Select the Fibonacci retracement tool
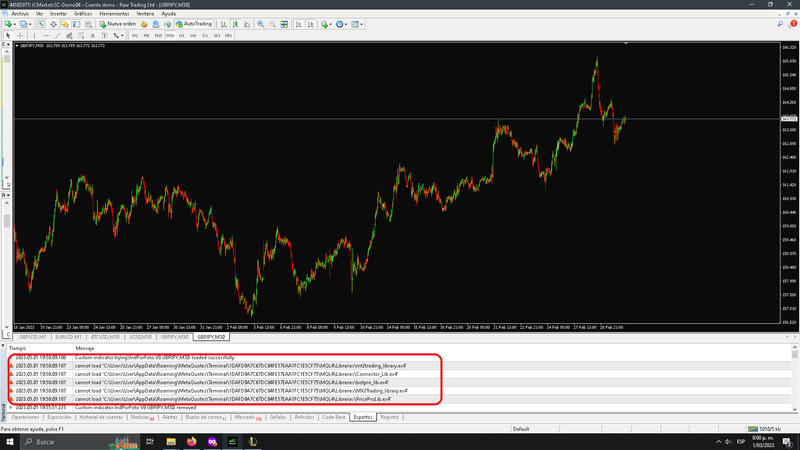 click(81, 36)
